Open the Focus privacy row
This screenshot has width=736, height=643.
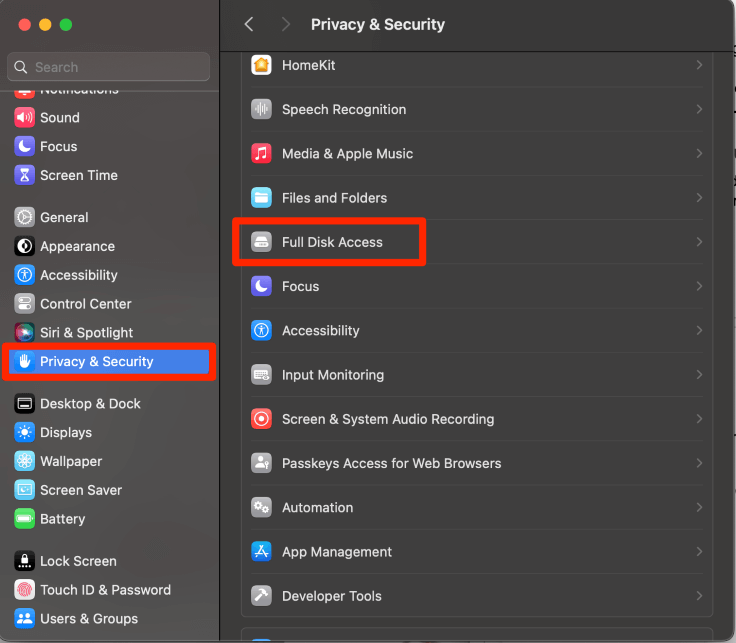click(x=300, y=286)
